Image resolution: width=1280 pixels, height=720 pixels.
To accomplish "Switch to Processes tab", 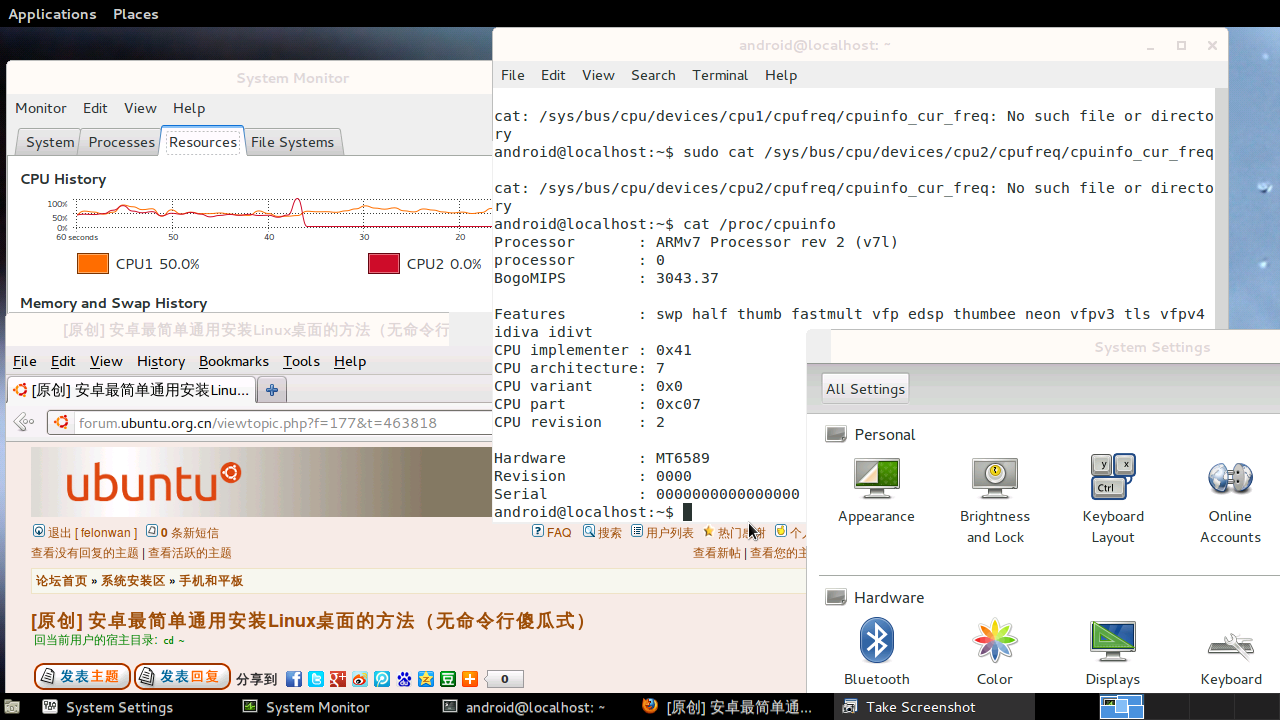I will pyautogui.click(x=121, y=142).
